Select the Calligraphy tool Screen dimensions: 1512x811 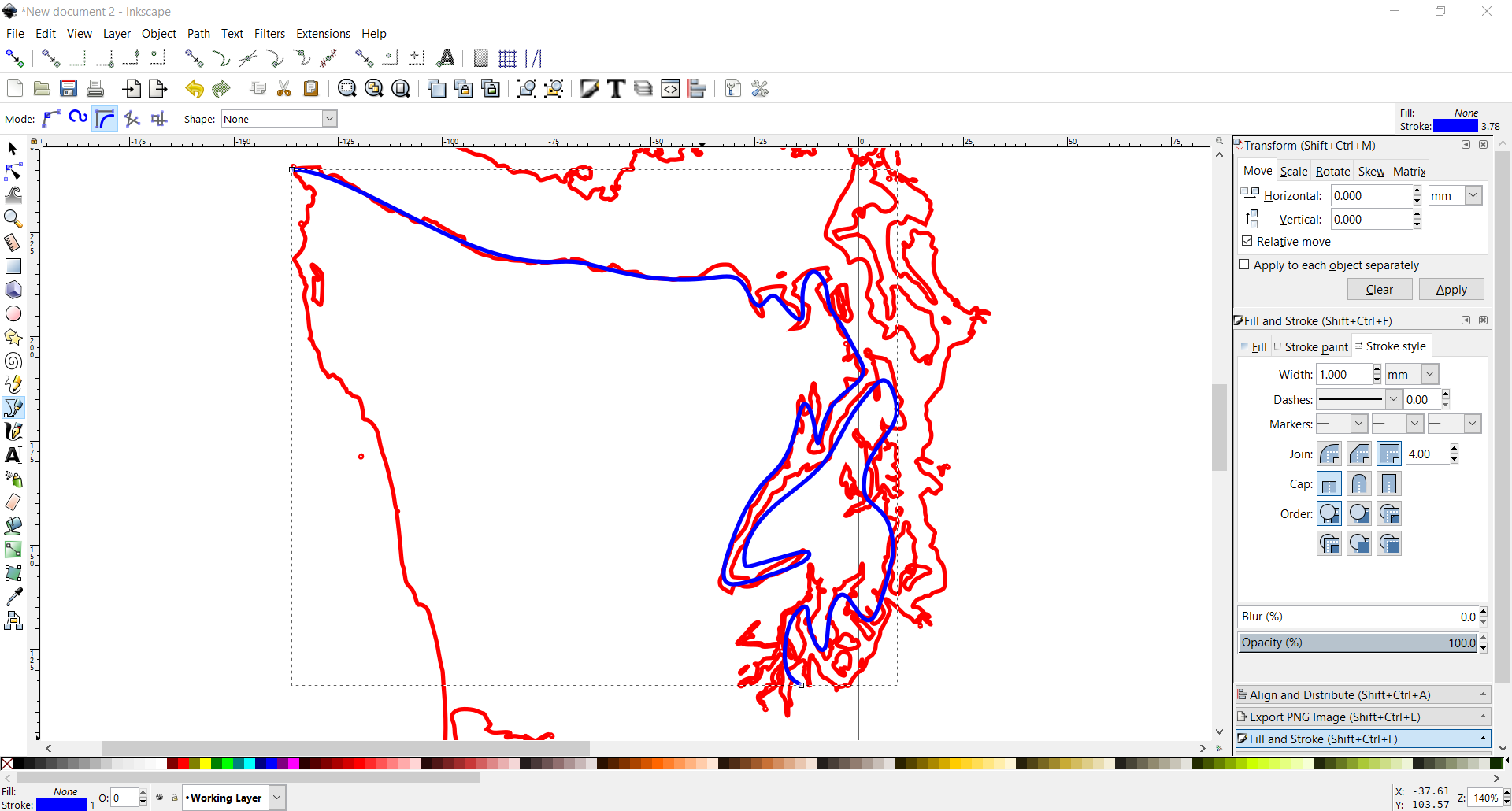pos(13,431)
